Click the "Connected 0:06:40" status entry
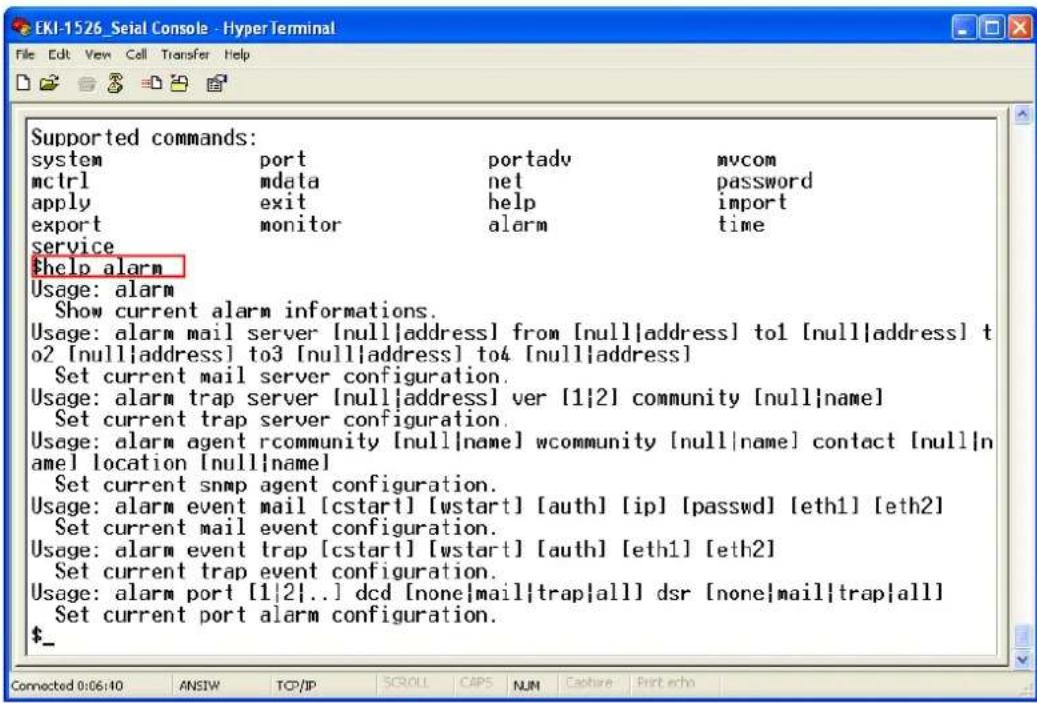This screenshot has width=1037, height=703. (x=67, y=686)
